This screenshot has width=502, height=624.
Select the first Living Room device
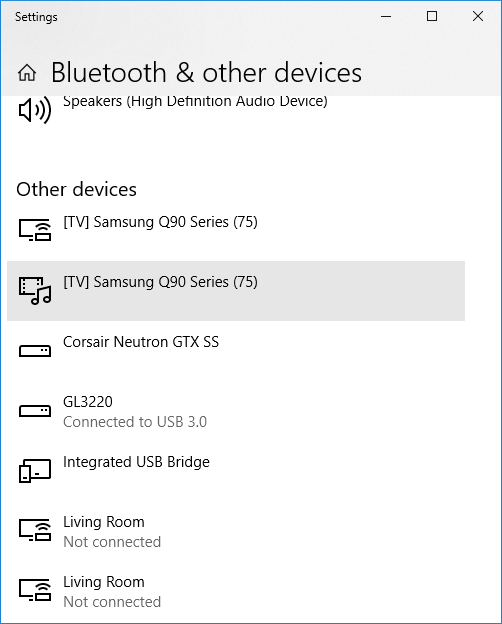pos(236,531)
